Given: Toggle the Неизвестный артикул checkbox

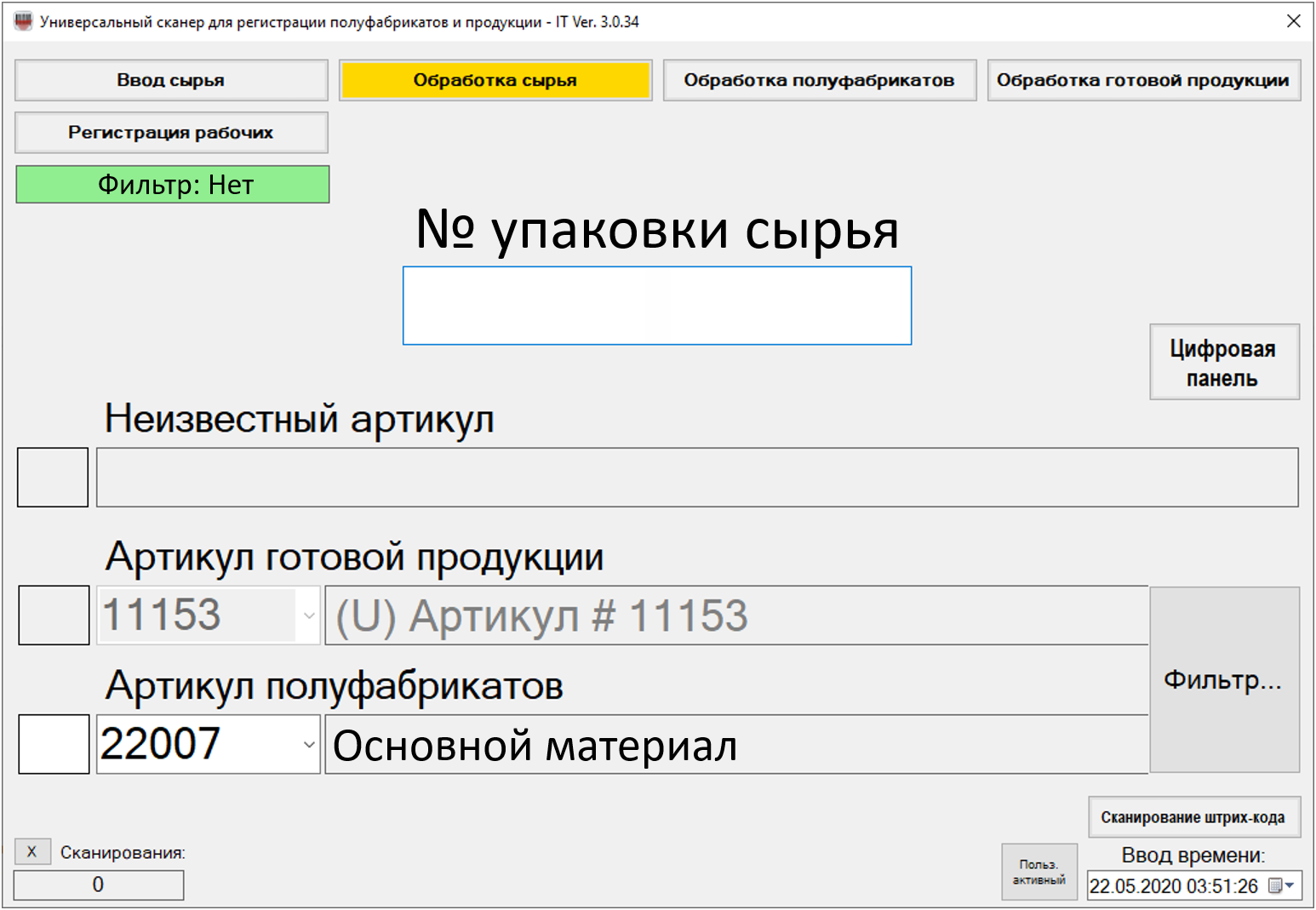Looking at the screenshot, I should click(53, 478).
